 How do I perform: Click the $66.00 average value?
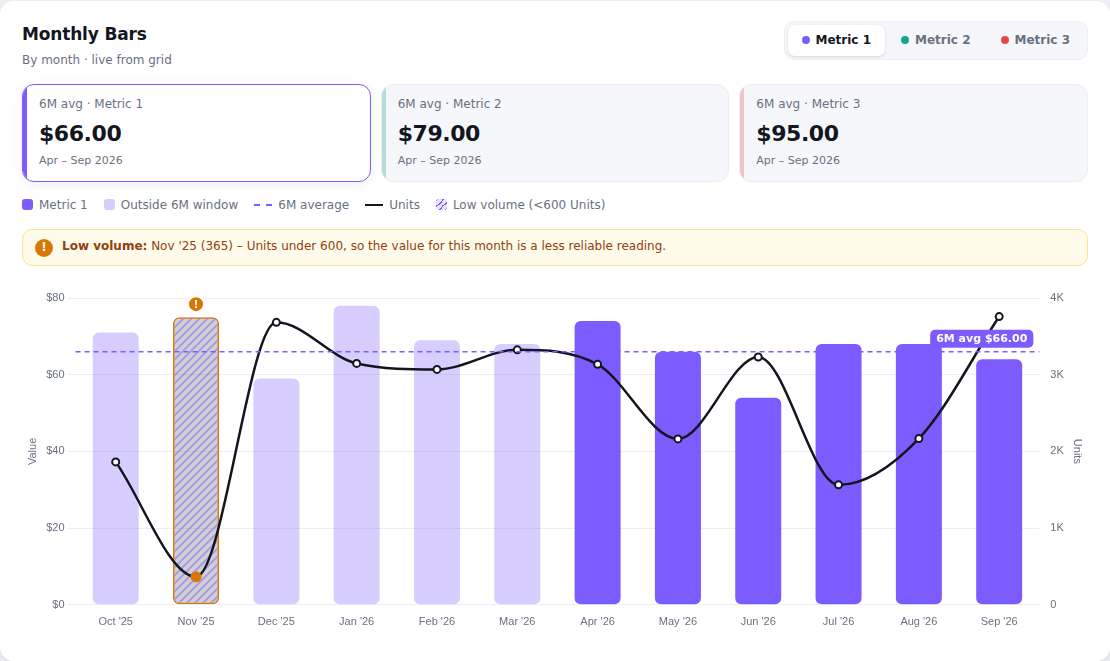point(81,133)
